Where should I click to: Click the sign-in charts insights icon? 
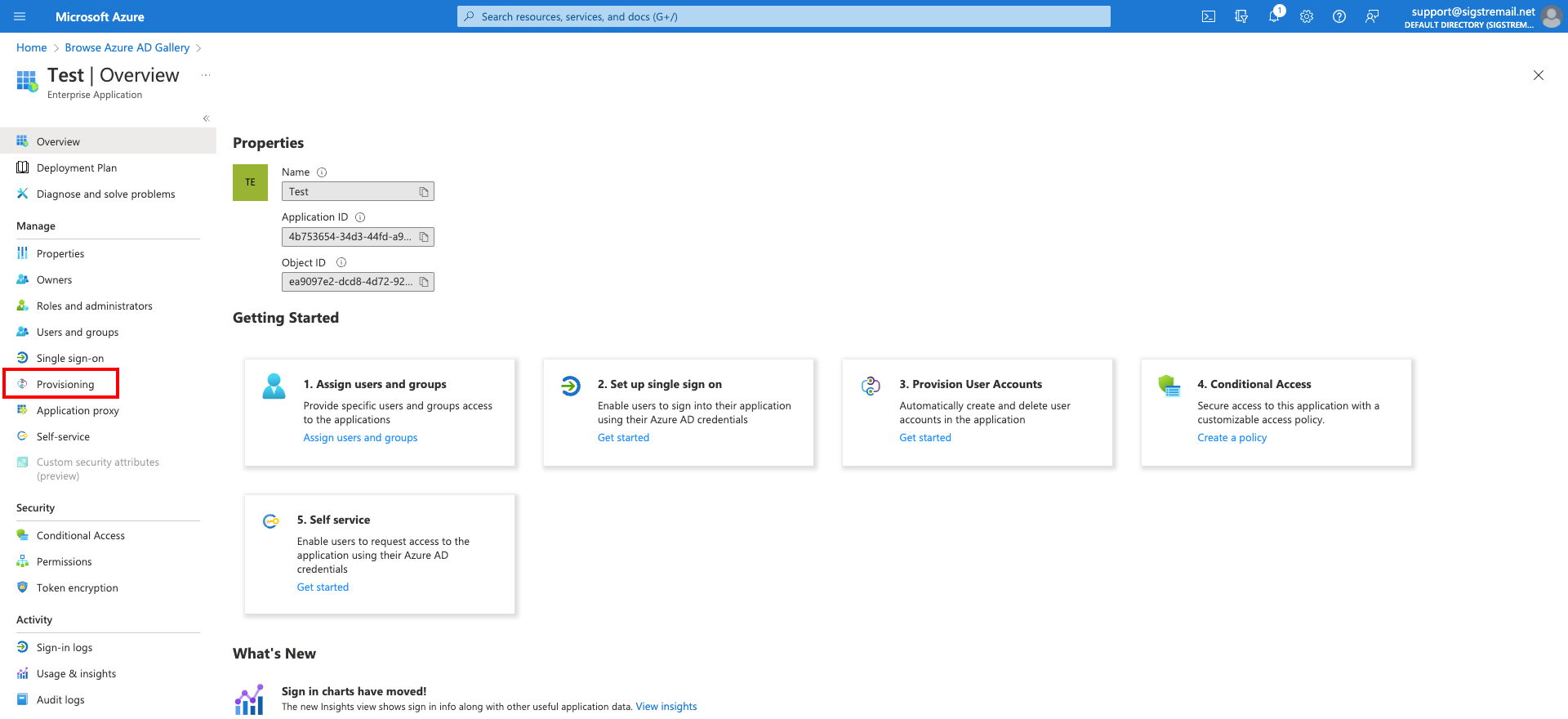coord(249,699)
